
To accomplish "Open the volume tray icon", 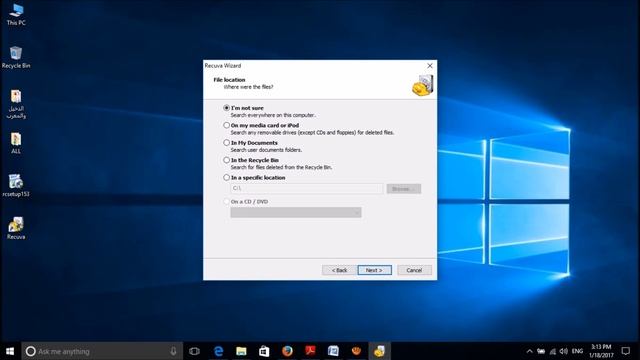I will 564,351.
